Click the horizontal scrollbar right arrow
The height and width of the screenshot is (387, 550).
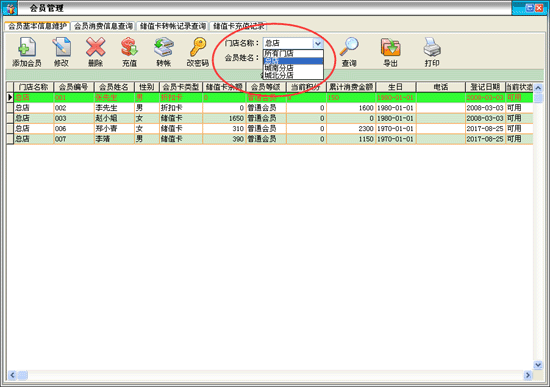pyautogui.click(x=528, y=375)
